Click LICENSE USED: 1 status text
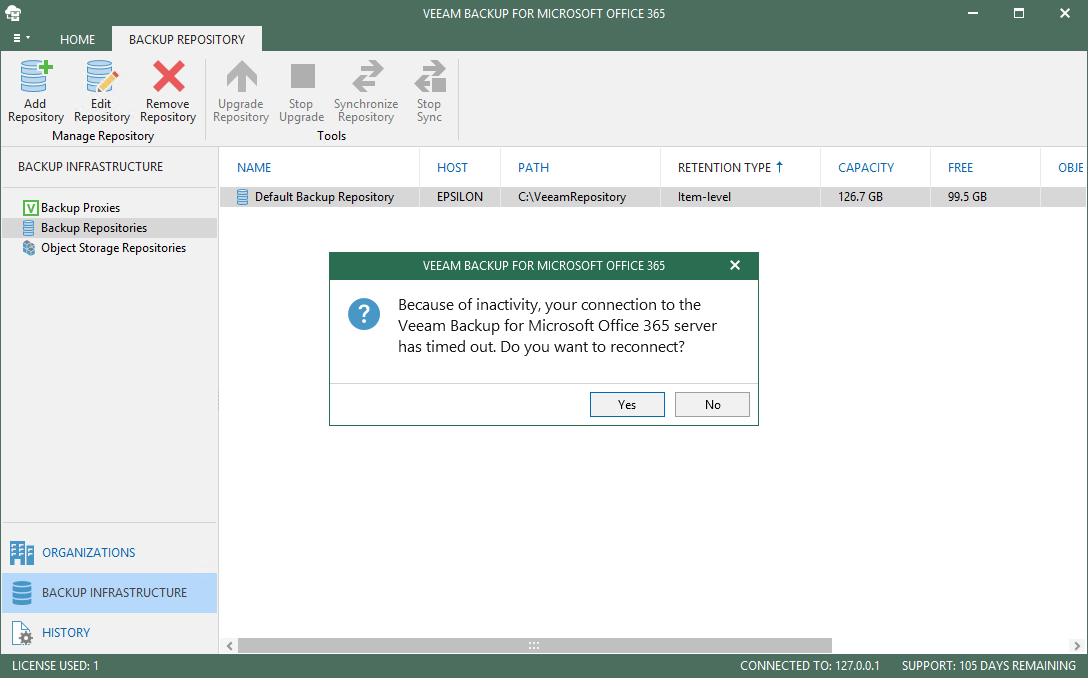1088x678 pixels. [56, 666]
